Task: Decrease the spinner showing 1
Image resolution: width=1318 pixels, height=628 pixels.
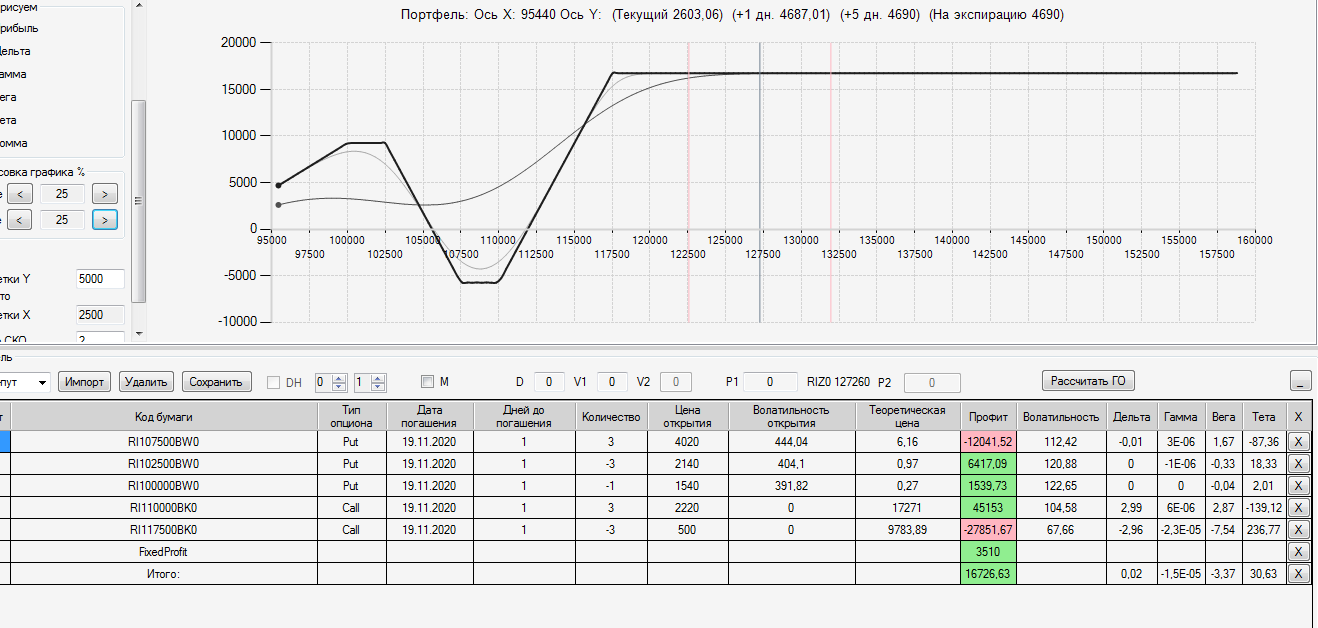Action: [x=377, y=386]
